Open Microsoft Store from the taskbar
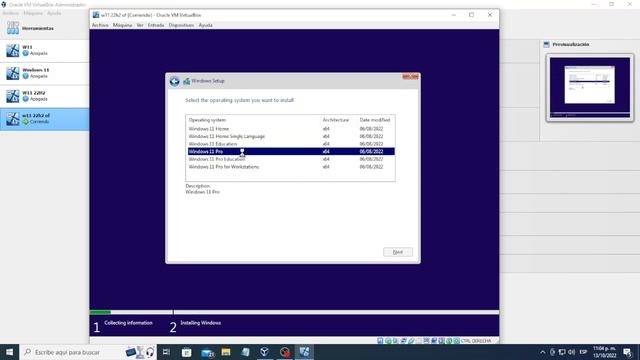The image size is (640, 360). 187,352
